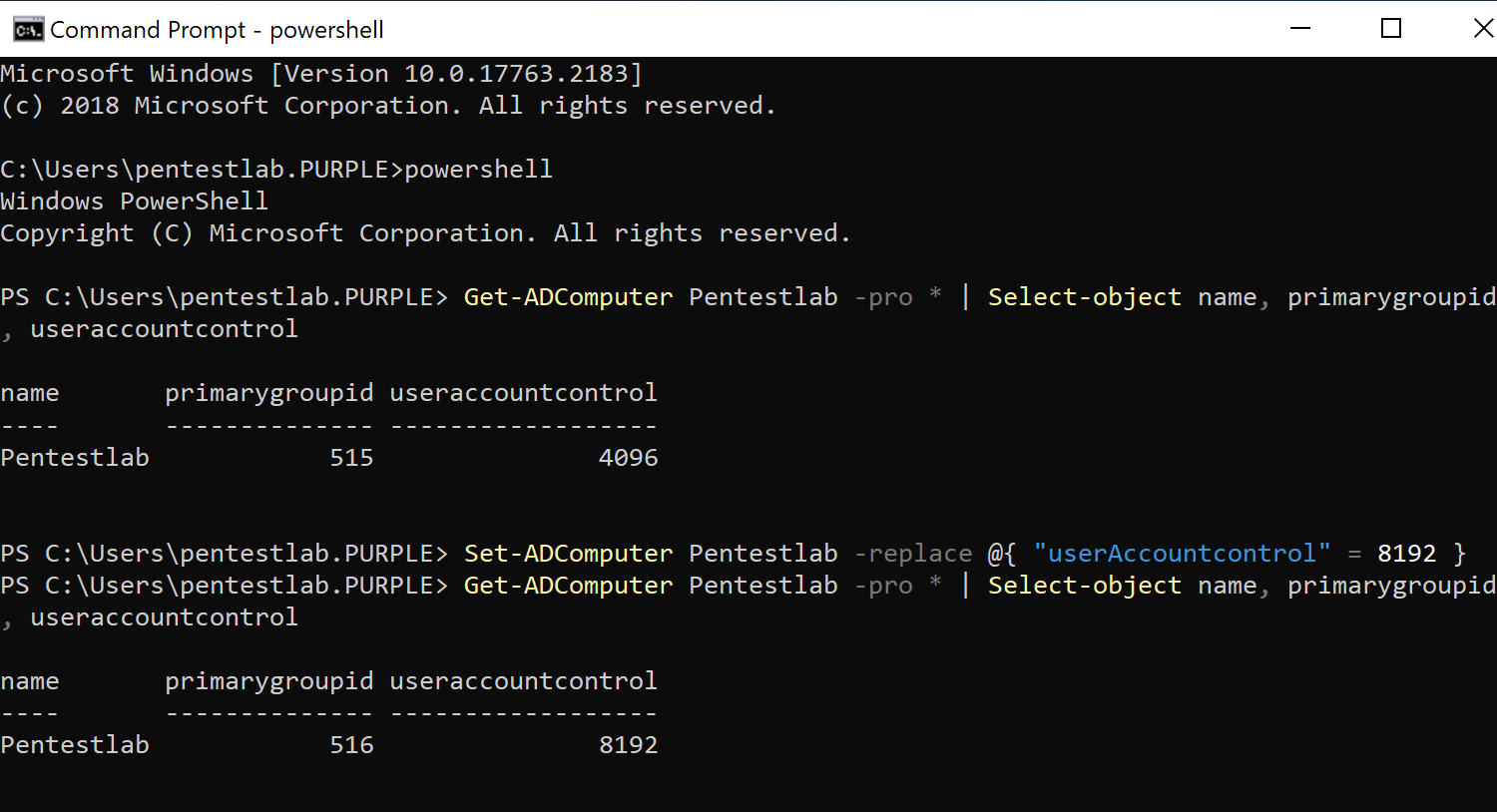
Task: Click the 8192 value in the Set-ADComputer command
Action: pos(1406,554)
